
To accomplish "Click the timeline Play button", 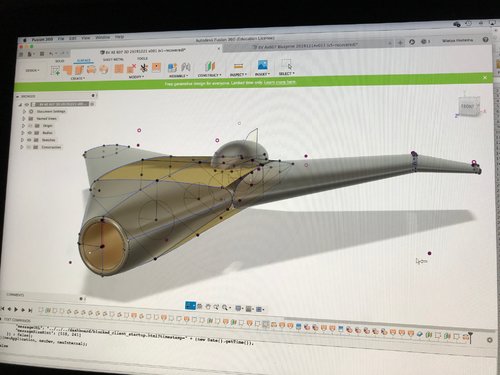I will coord(16,310).
